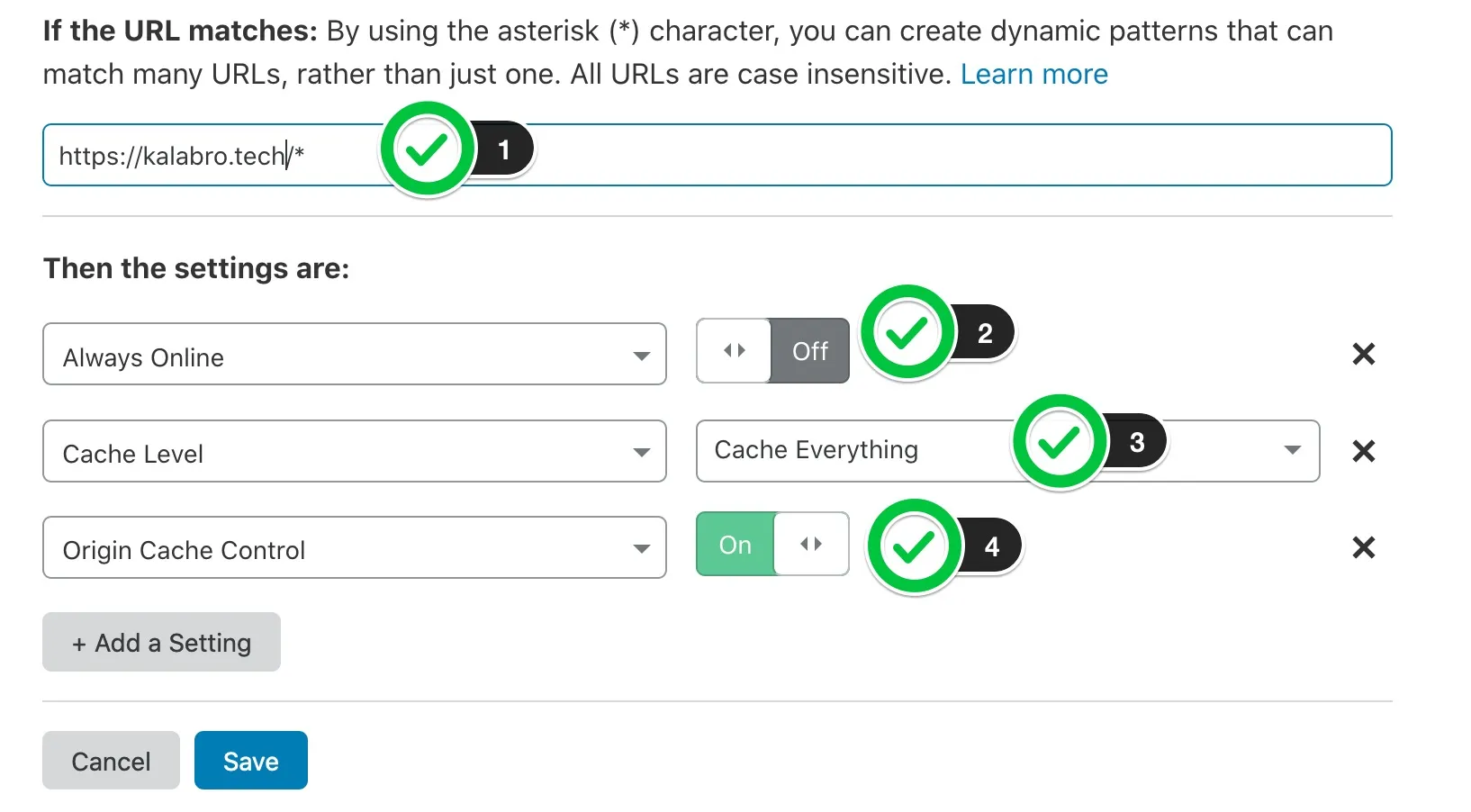This screenshot has width=1471, height=812.
Task: Add a new setting to the rule
Action: click(x=160, y=642)
